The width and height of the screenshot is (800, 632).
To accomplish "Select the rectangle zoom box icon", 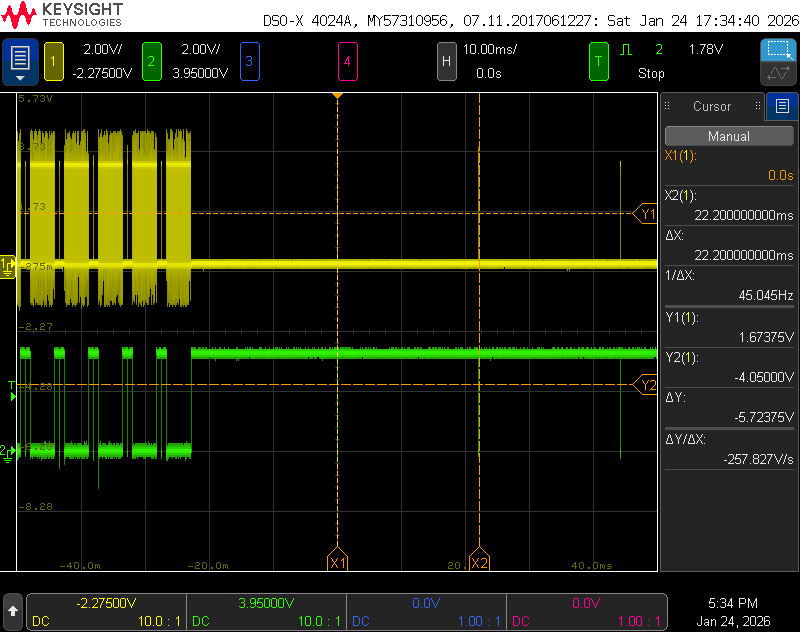I will point(777,50).
